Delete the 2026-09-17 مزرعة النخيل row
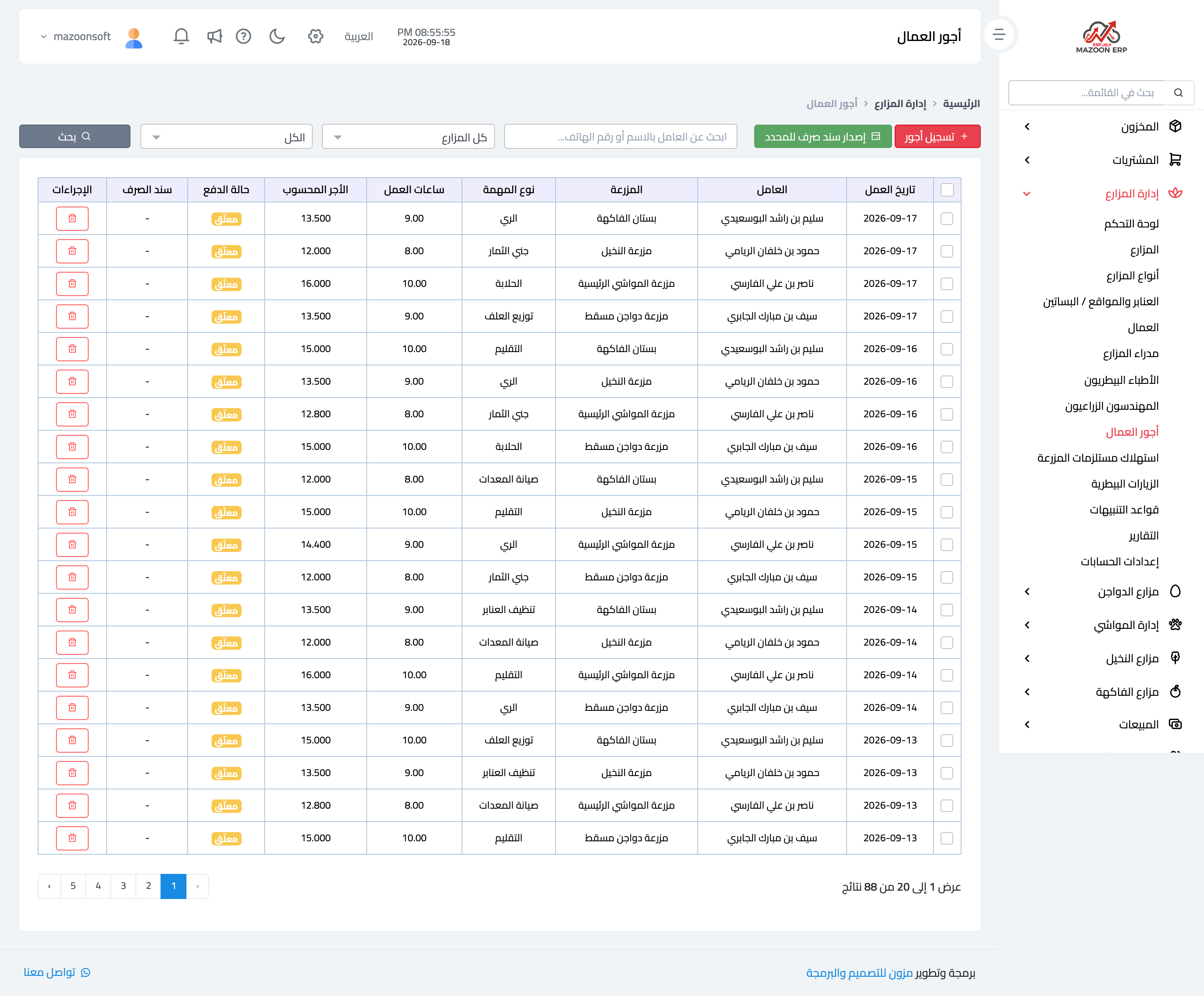The image size is (1204, 996). click(72, 251)
